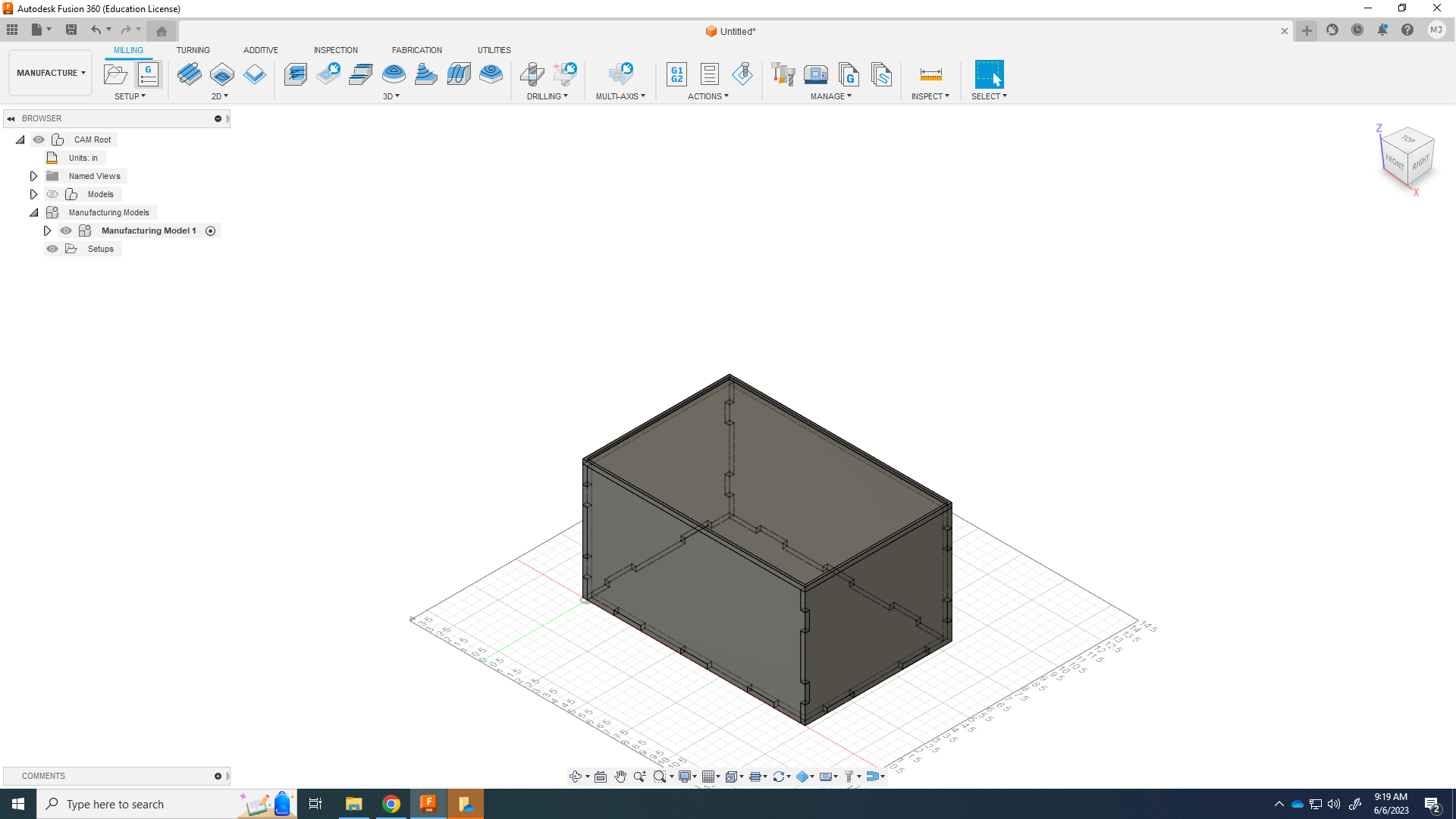Screen dimensions: 1456x819
Task: Hide Manufacturing Model 1 via eye icon
Action: pyautogui.click(x=66, y=231)
